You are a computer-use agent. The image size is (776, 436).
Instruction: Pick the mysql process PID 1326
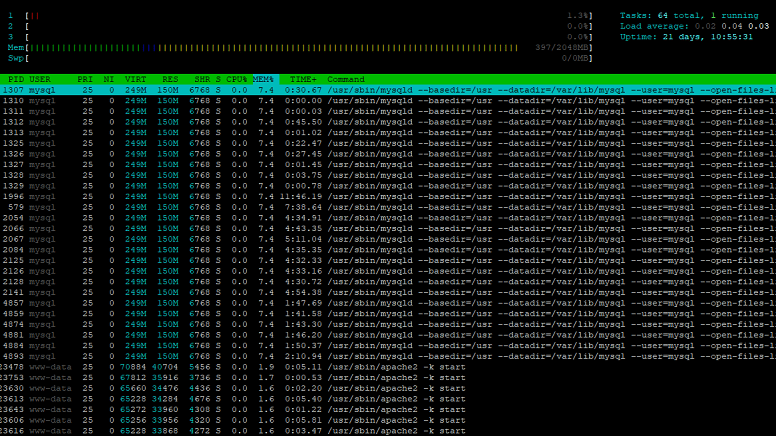click(x=388, y=154)
